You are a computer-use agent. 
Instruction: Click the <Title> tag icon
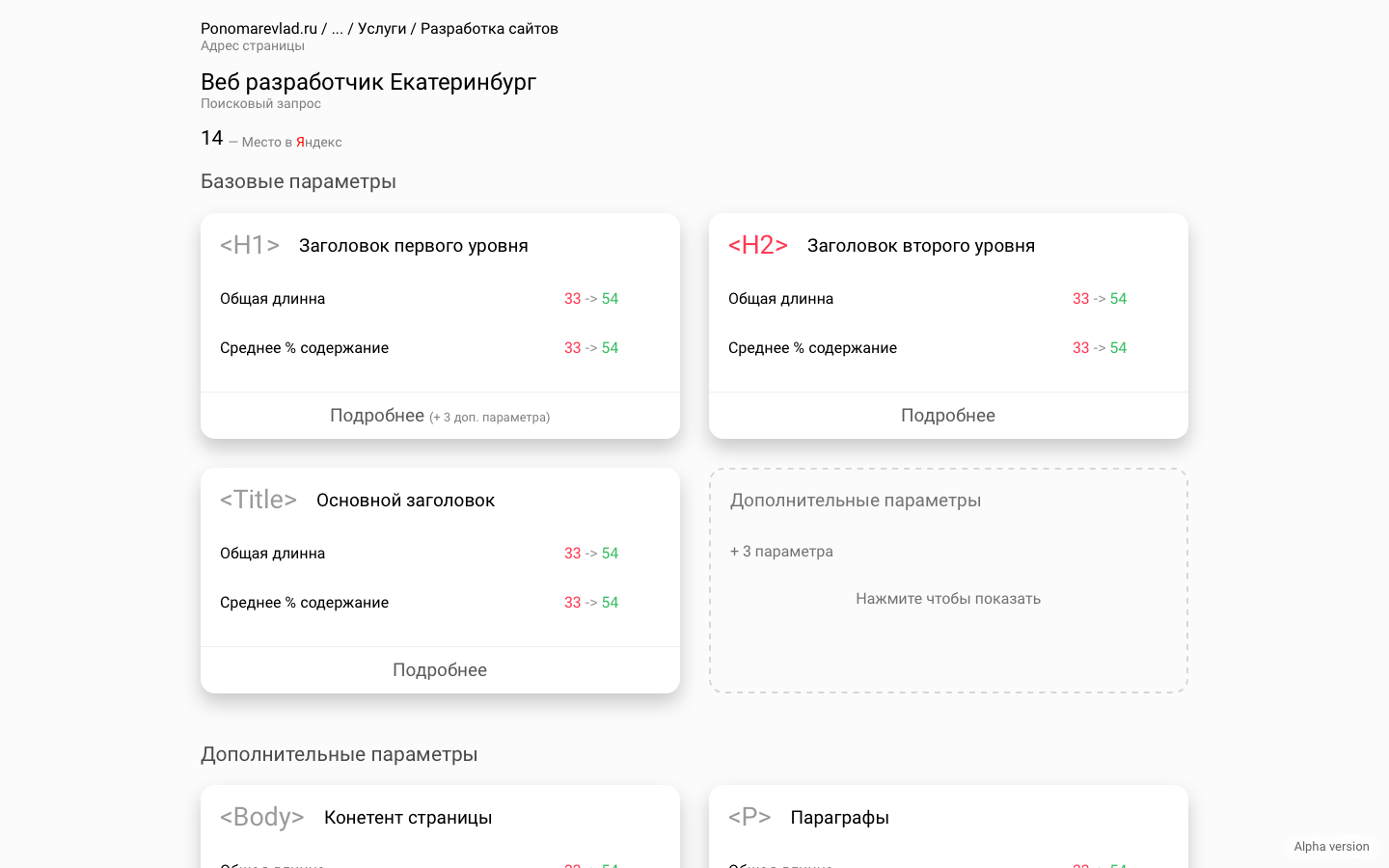coord(258,500)
